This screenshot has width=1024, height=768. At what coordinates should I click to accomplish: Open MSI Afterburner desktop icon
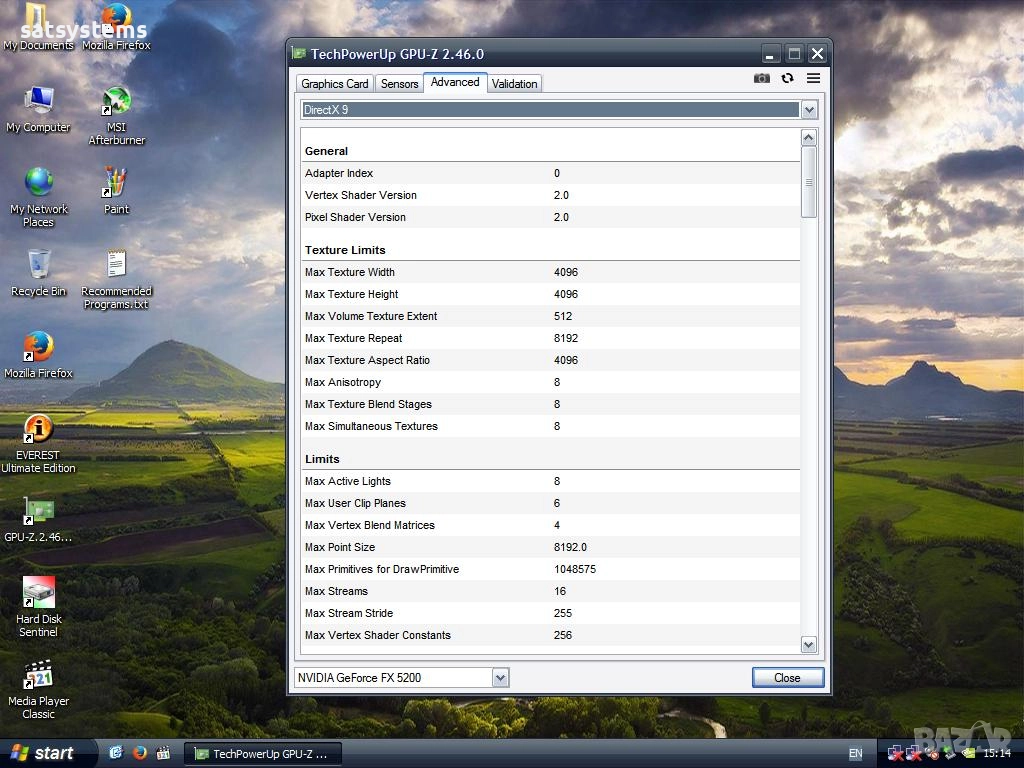click(x=117, y=102)
